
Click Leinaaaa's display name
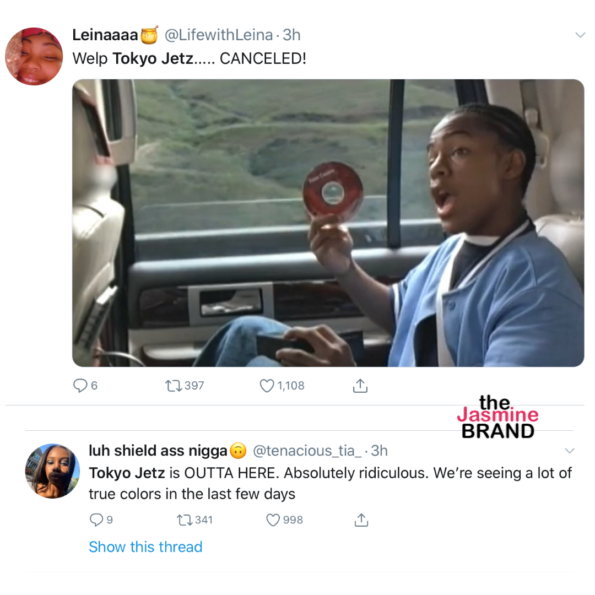point(105,35)
